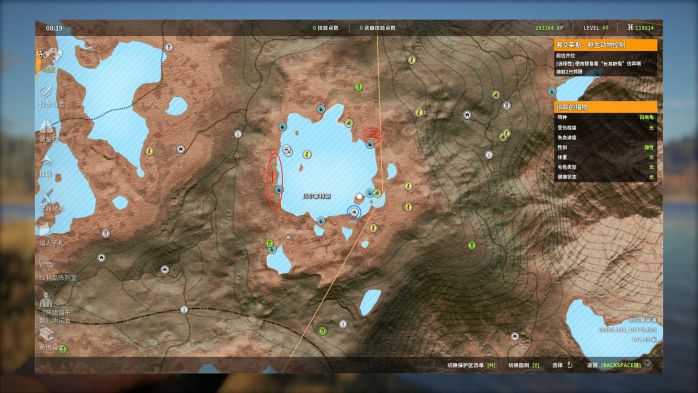698x393 pixels.
Task: Expand the orange mission header panel
Action: 605,45
